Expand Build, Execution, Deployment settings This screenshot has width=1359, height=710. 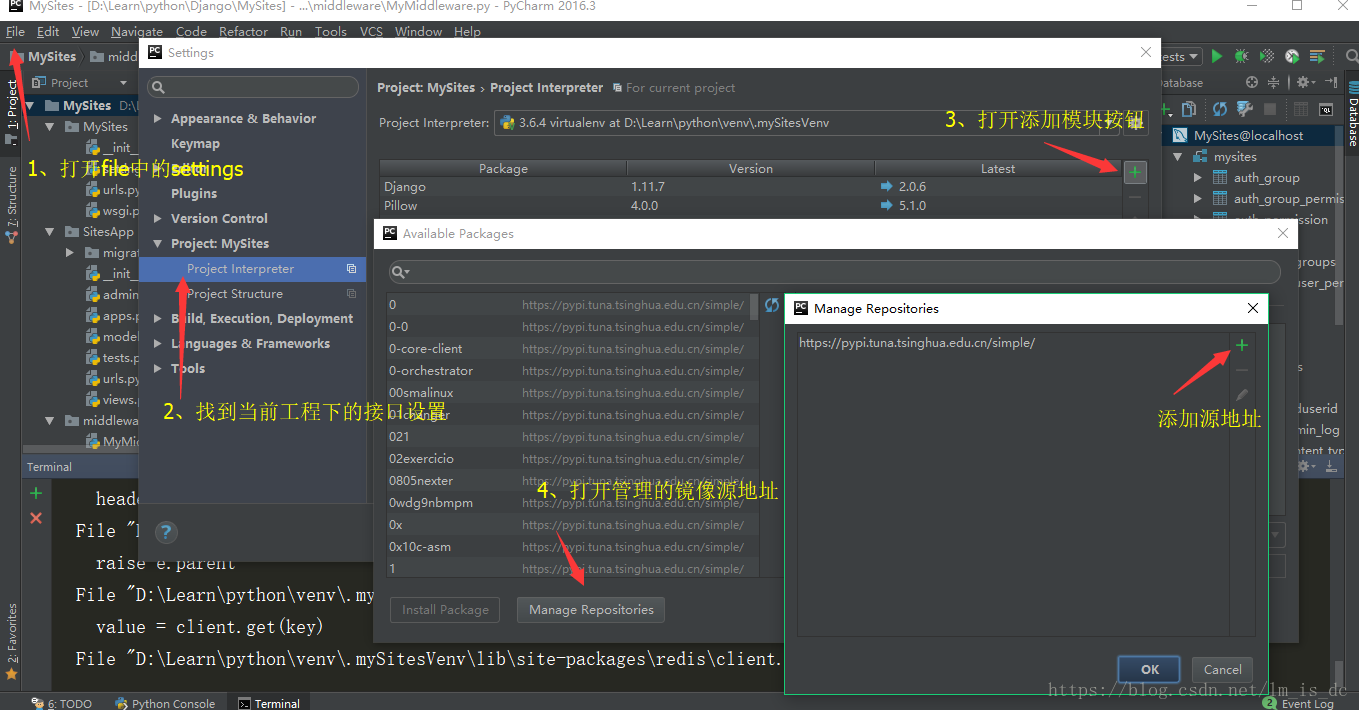pos(158,319)
